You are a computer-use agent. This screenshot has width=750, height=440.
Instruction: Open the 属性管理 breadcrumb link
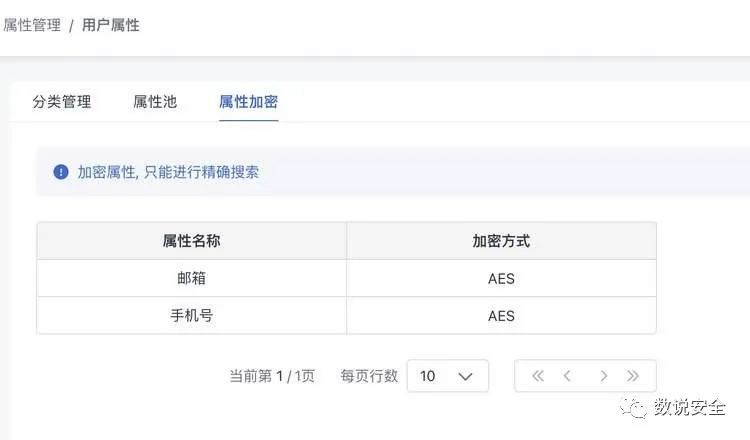[32, 25]
